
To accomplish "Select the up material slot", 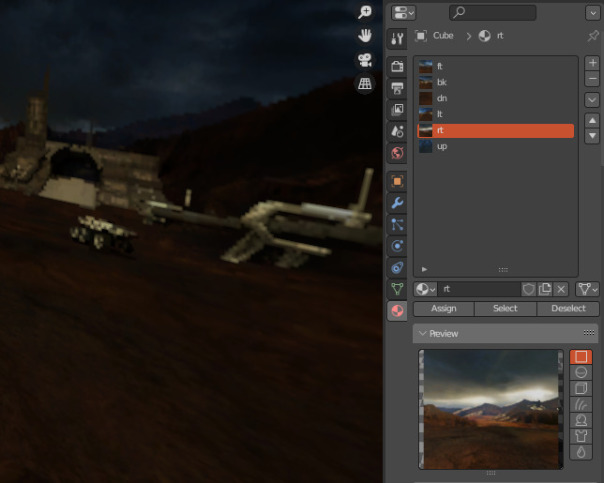I will coord(496,146).
